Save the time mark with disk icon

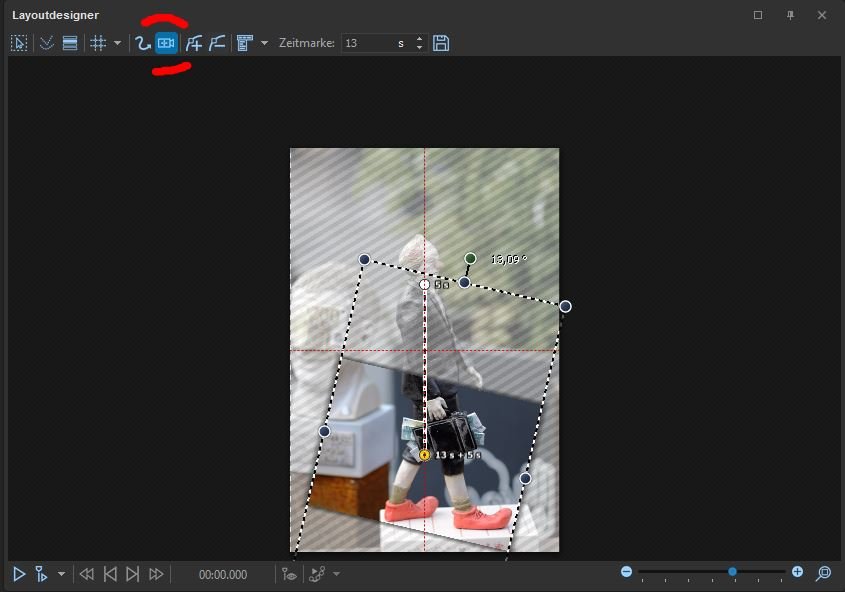point(441,43)
